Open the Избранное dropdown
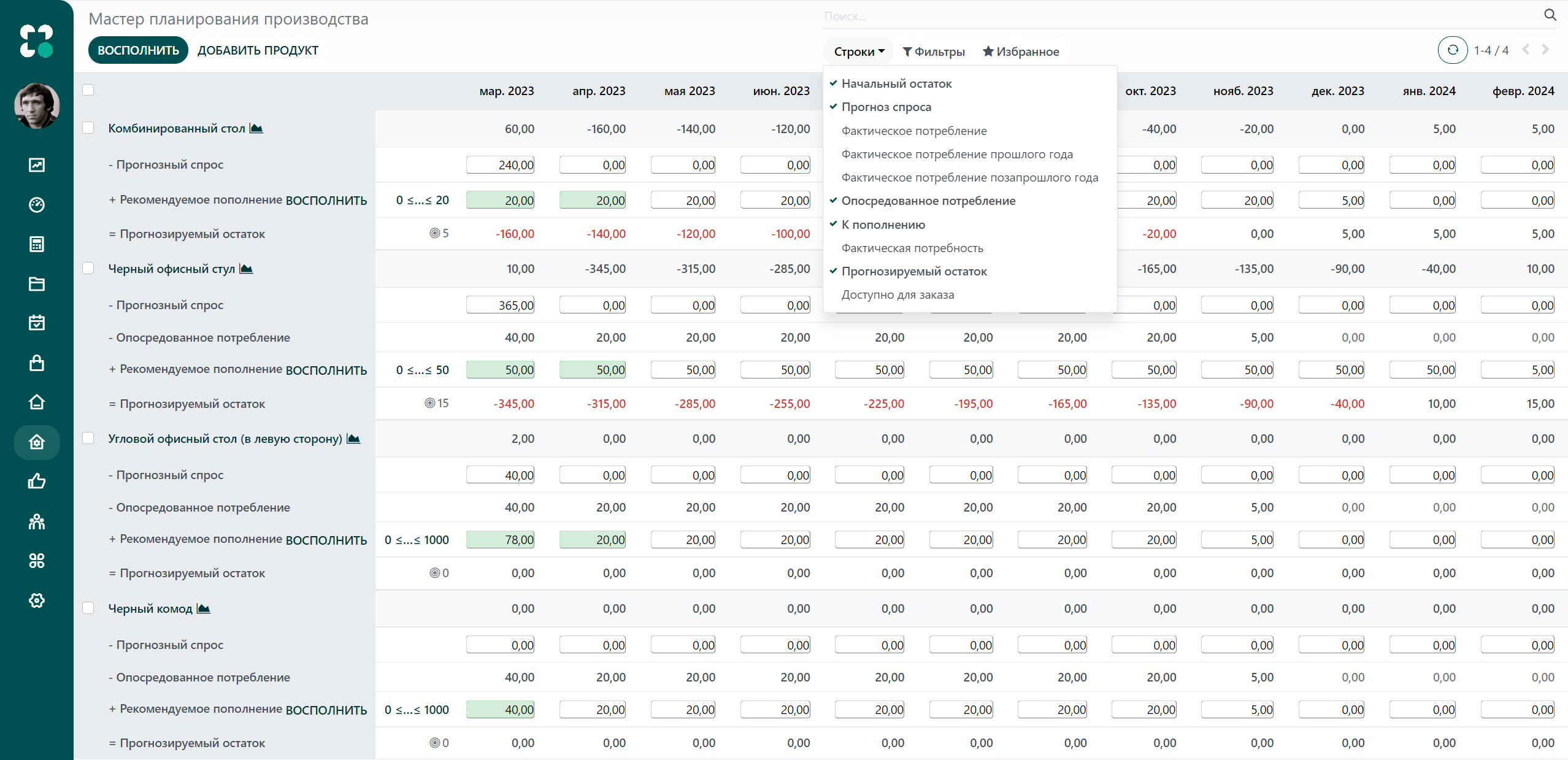The height and width of the screenshot is (760, 1568). (1021, 52)
